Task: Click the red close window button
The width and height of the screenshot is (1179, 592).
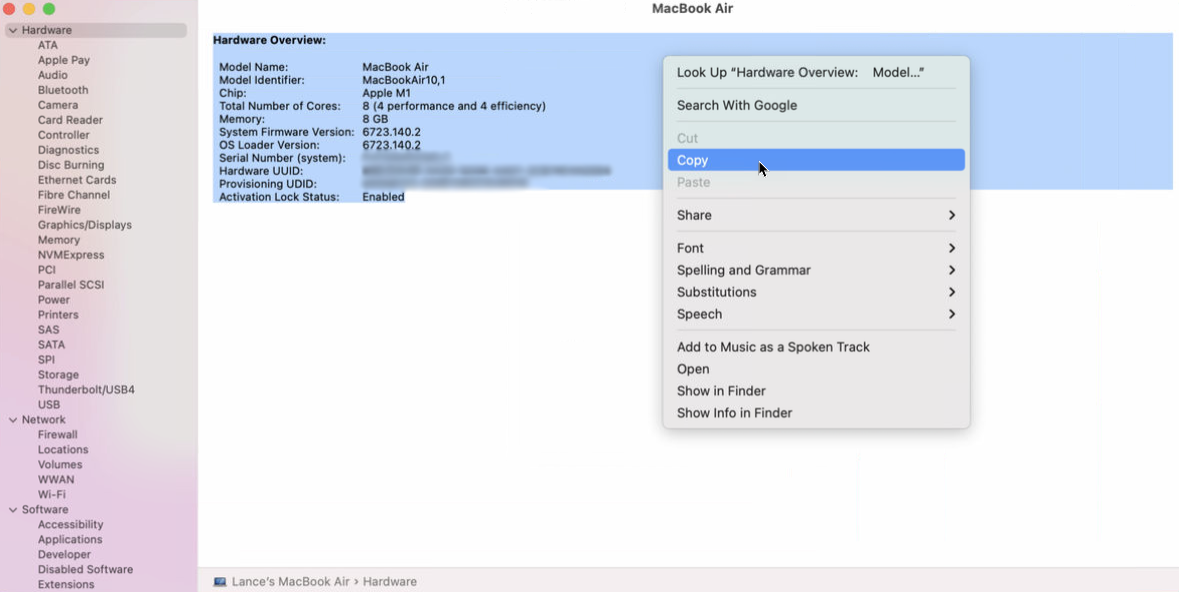Action: 9,9
